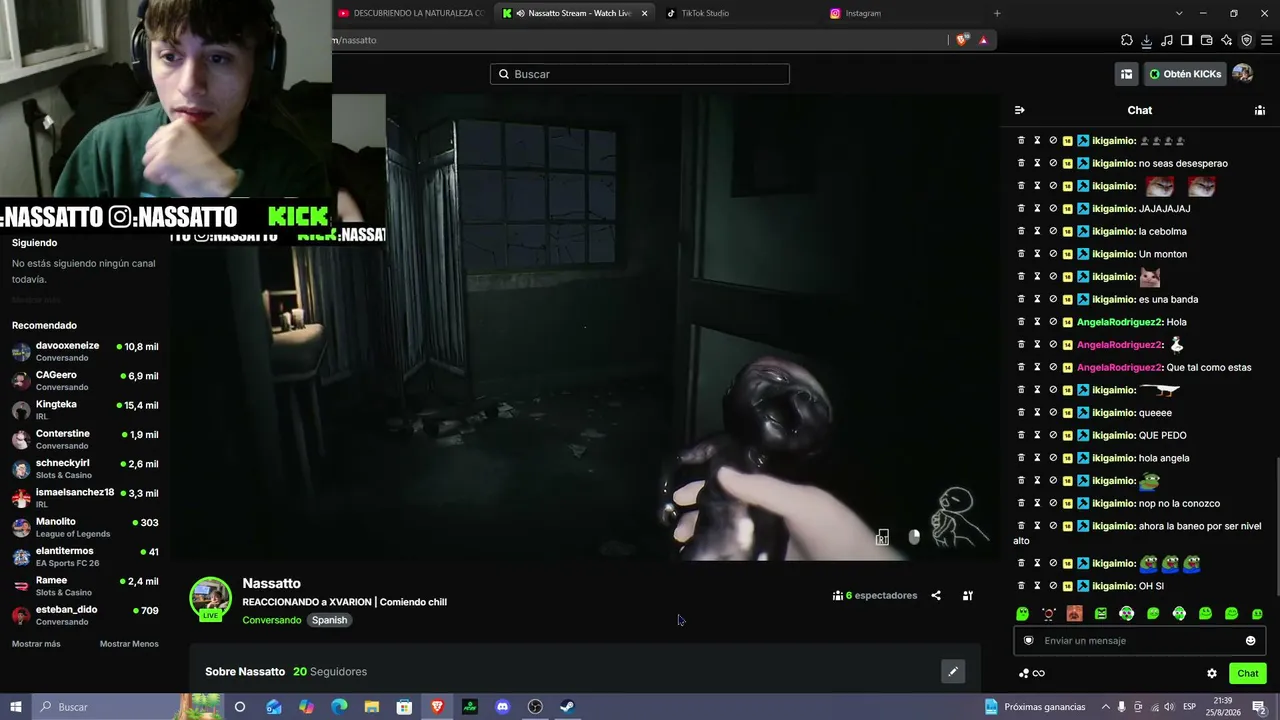The width and height of the screenshot is (1280, 720).
Task: Open the Brave VPN shield icon
Action: pyautogui.click(x=1246, y=40)
